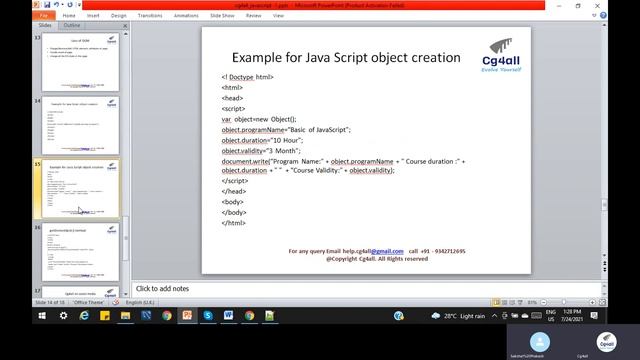Click the 'object.duration="10 Hour";' line
The width and height of the screenshot is (640, 360).
click(x=262, y=140)
